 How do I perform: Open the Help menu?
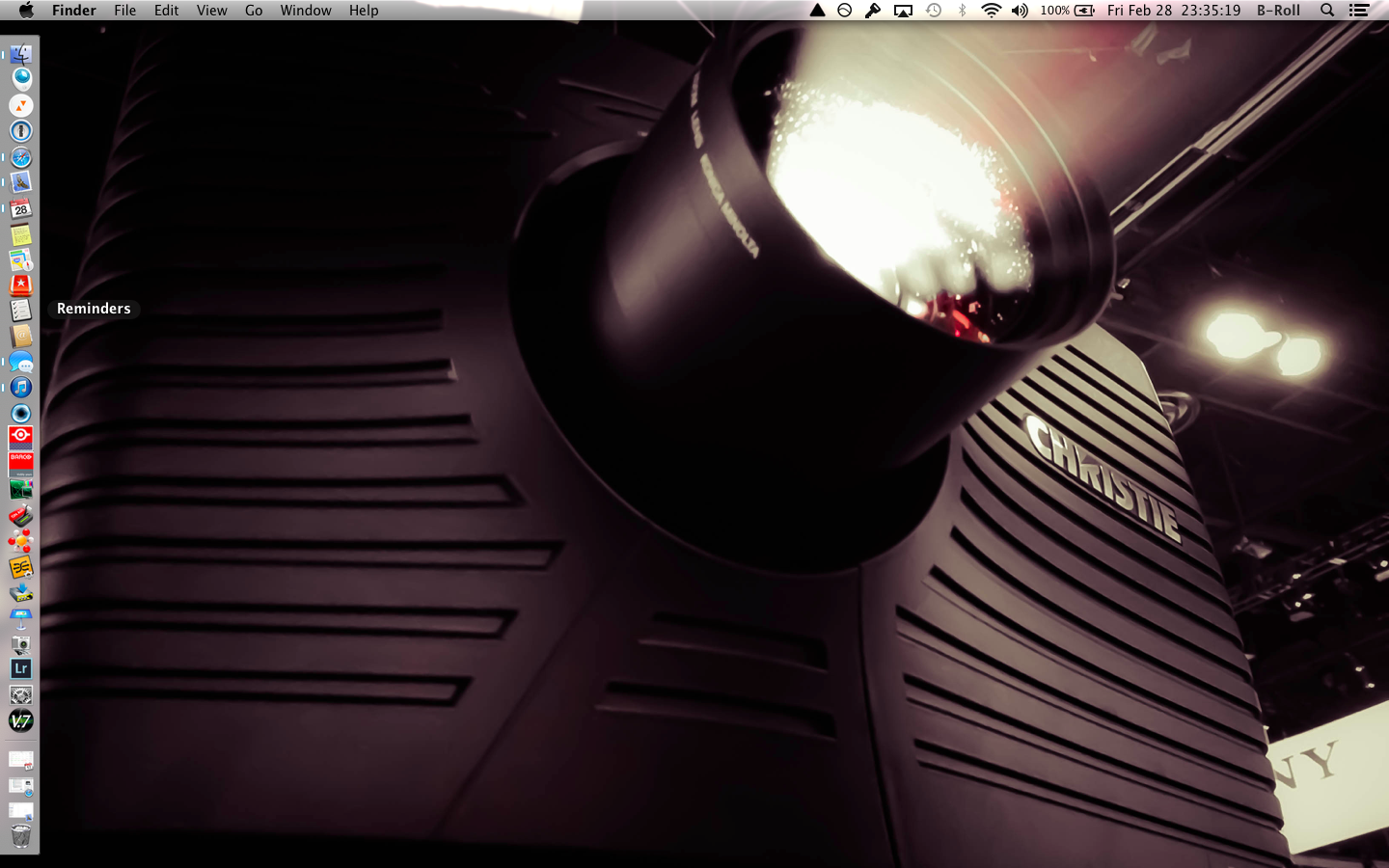pyautogui.click(x=364, y=11)
